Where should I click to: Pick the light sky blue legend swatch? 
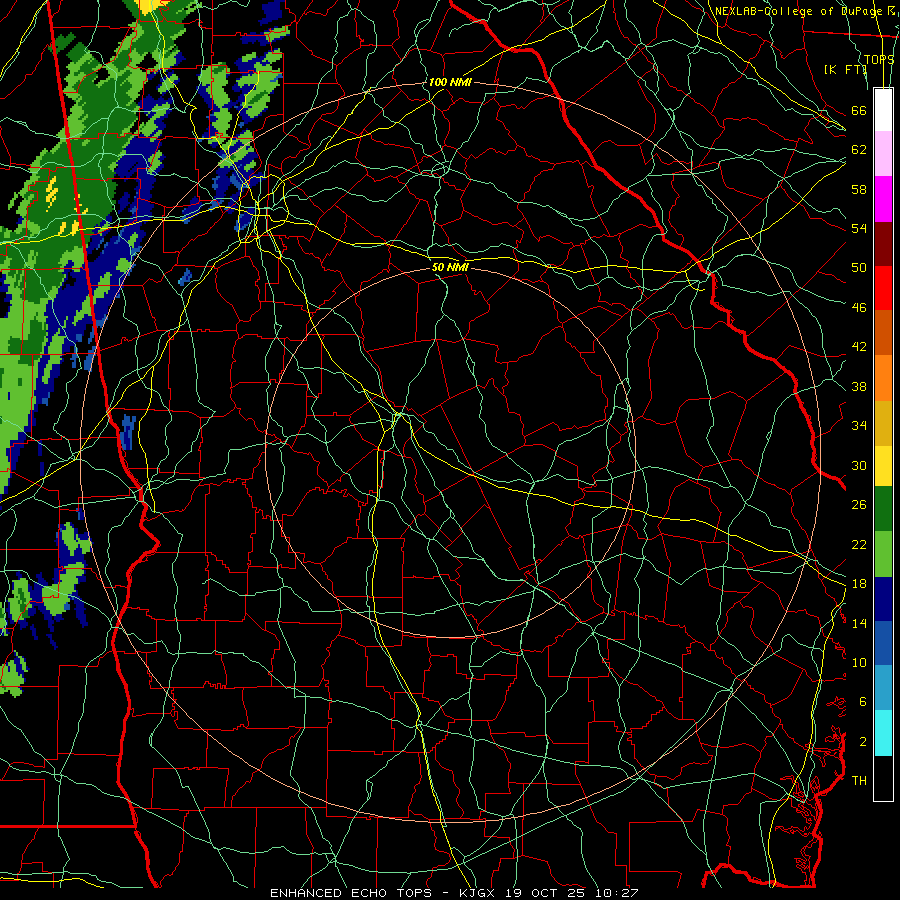click(883, 688)
